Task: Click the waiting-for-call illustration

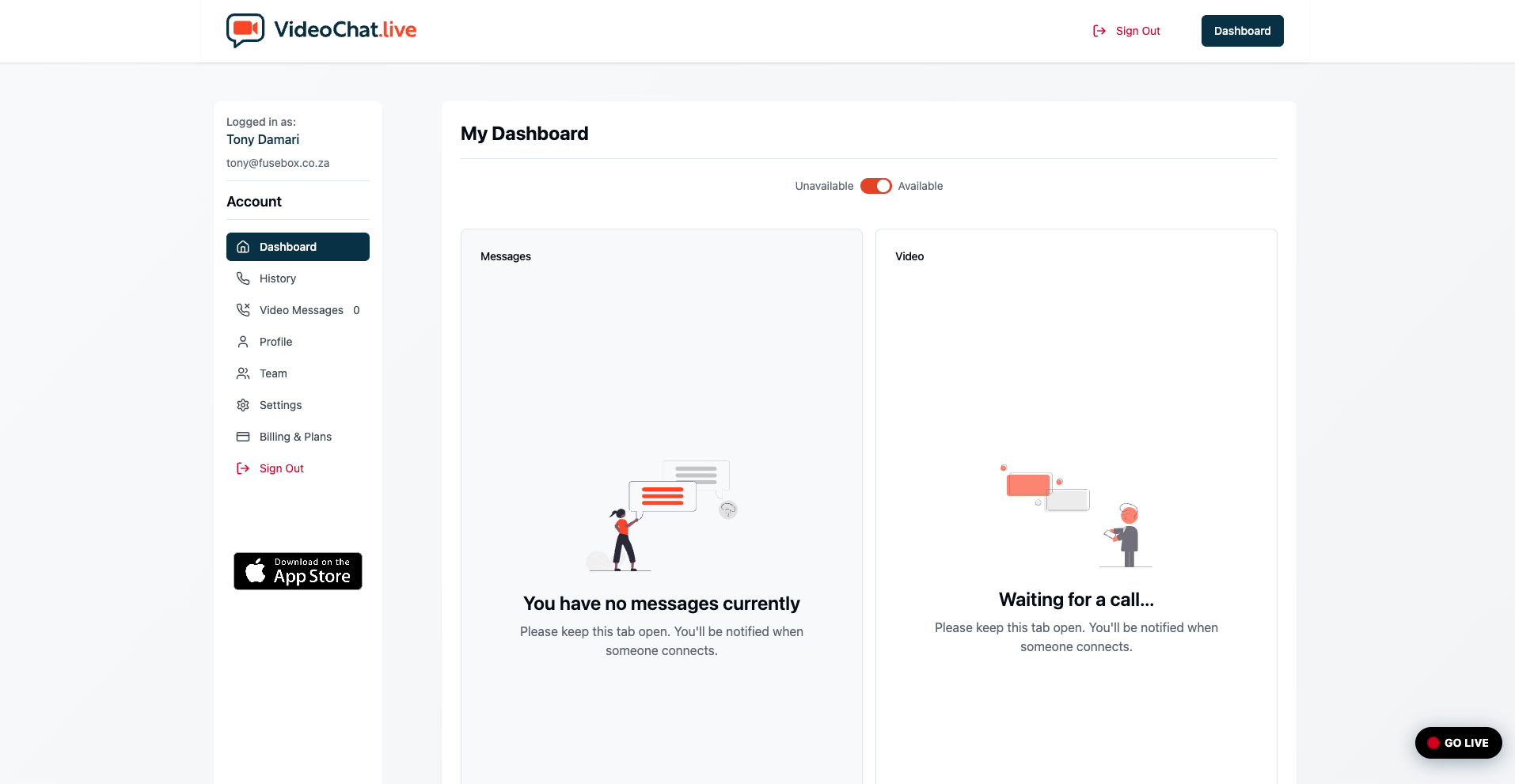Action: pyautogui.click(x=1076, y=515)
